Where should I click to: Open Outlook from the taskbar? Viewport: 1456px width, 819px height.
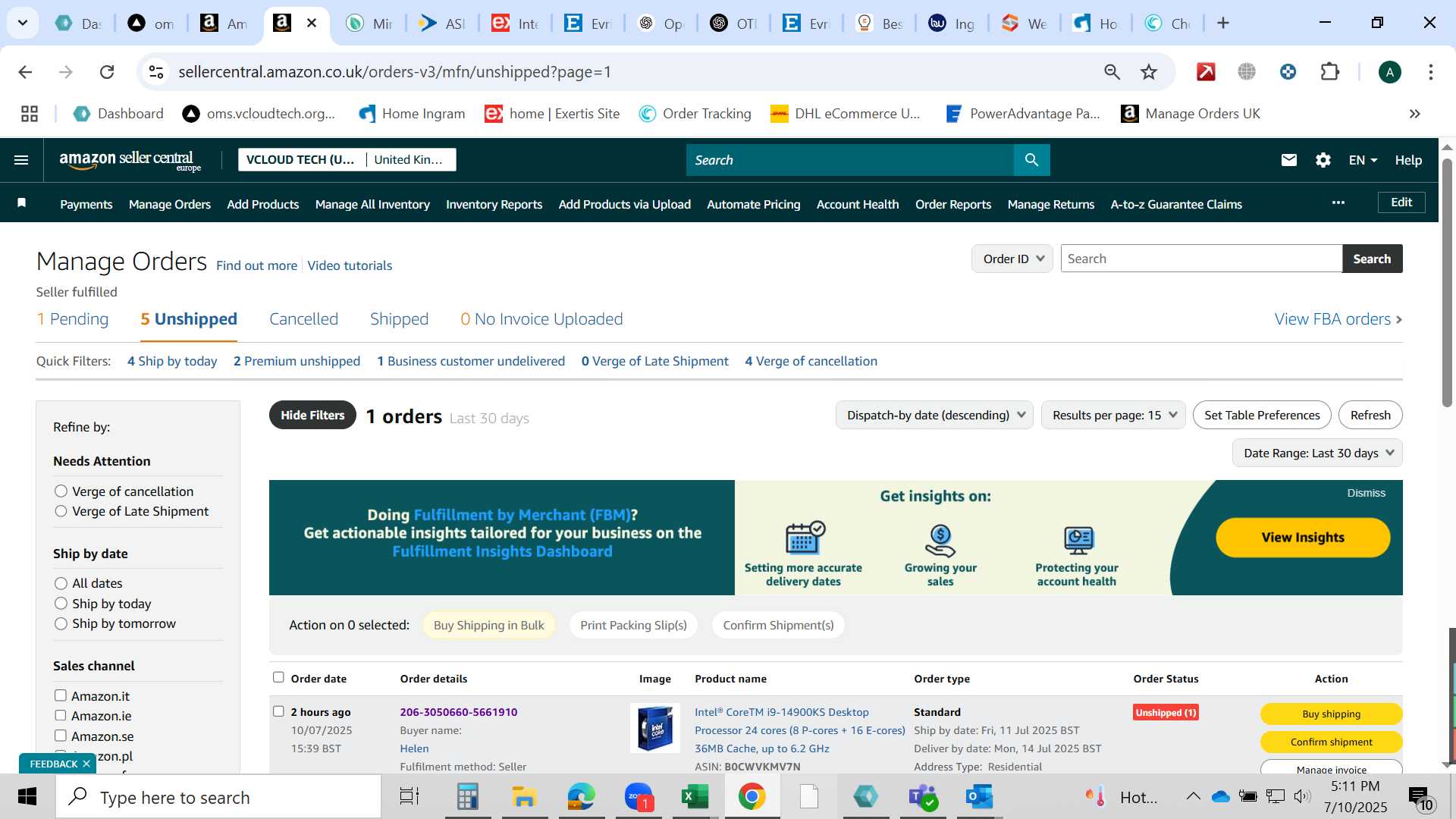click(x=979, y=797)
